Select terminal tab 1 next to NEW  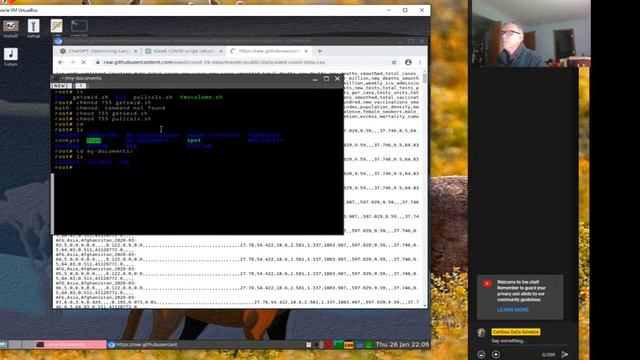tap(80, 86)
